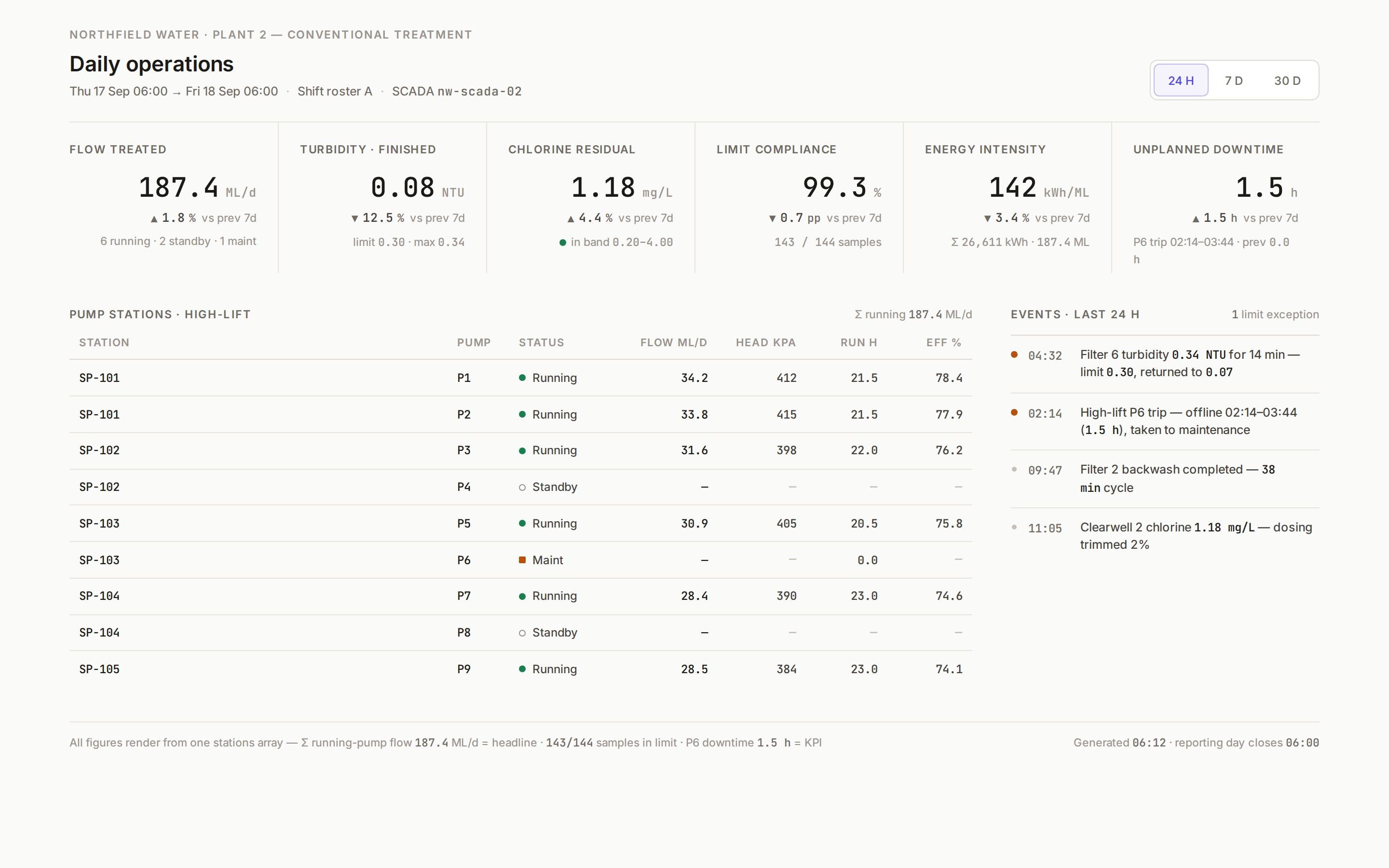Click the hollow Standby circle for pump P8
The image size is (1389, 868).
pyautogui.click(x=522, y=633)
